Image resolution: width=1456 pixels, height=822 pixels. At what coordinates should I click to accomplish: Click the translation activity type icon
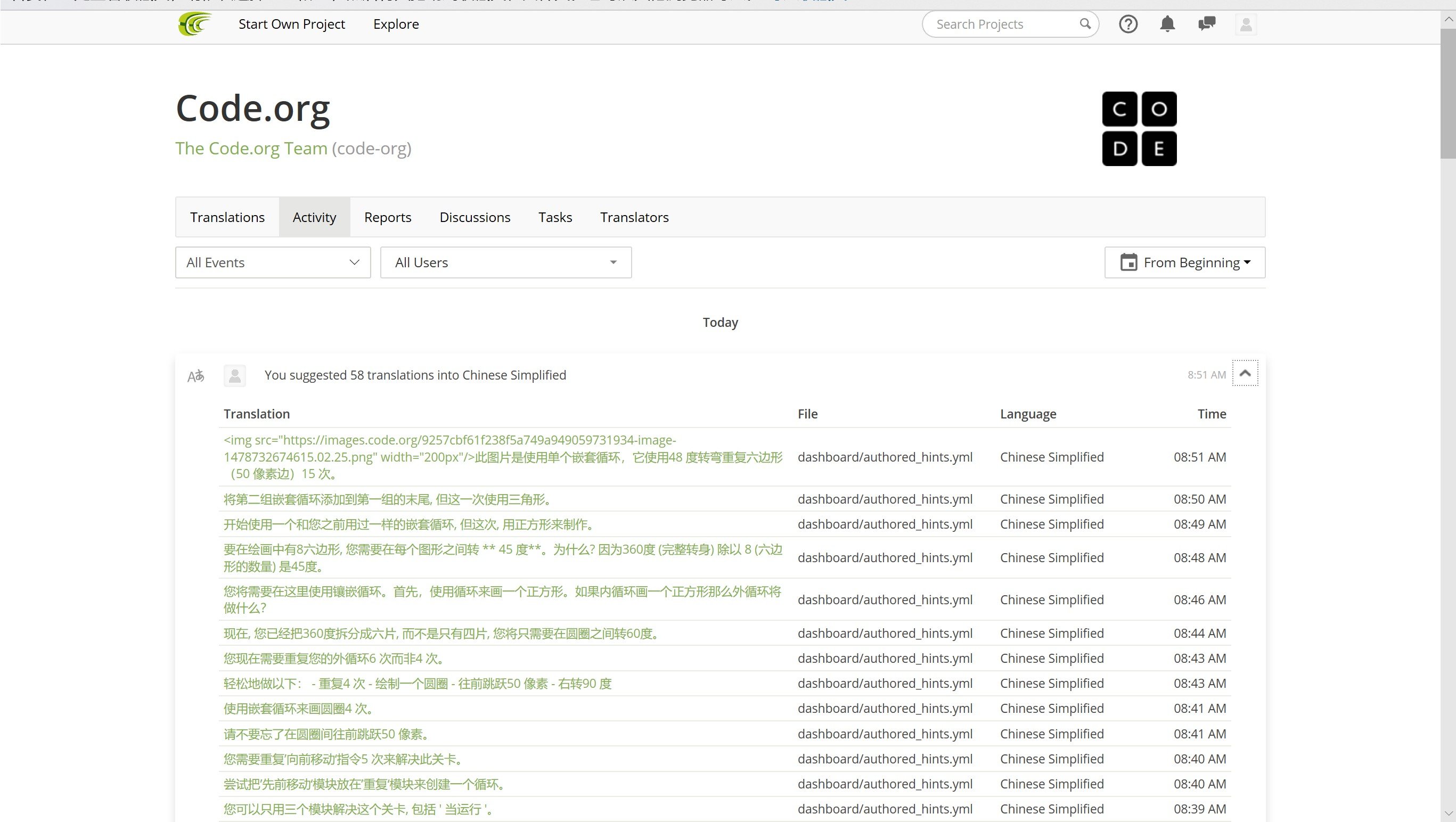tap(195, 376)
